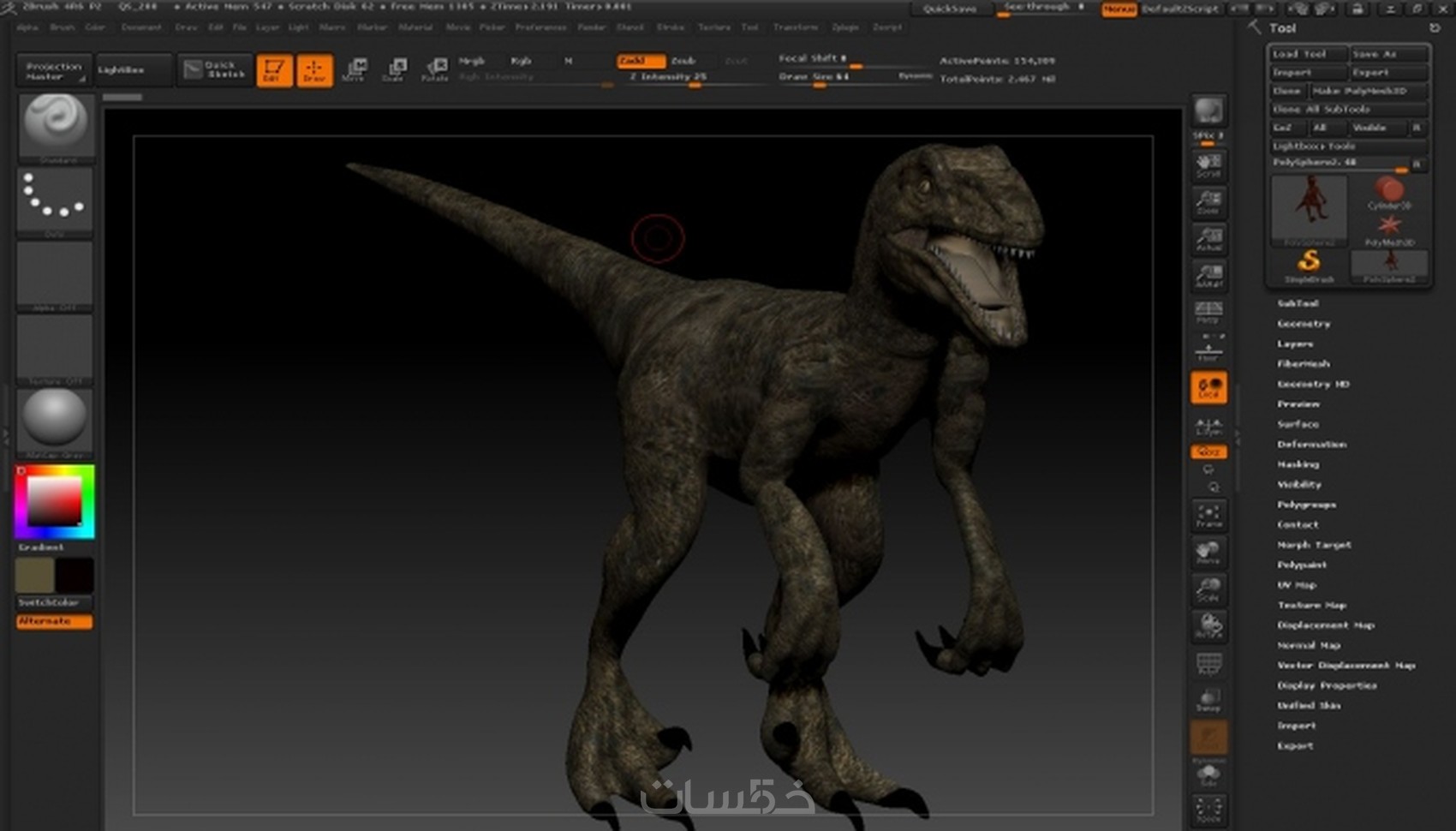The image size is (1456, 831).
Task: Toggle the Rgb button
Action: [x=521, y=61]
